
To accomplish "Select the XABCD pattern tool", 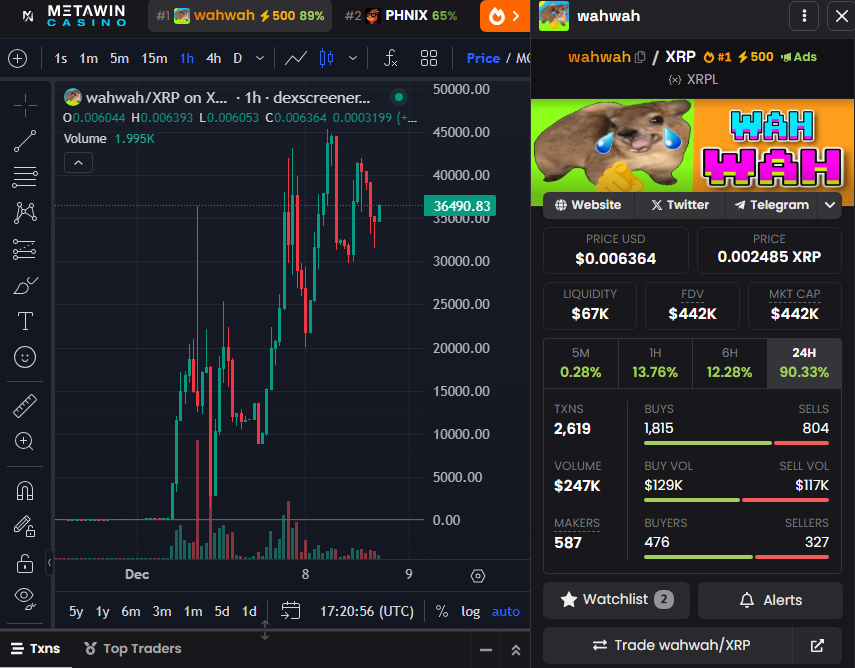I will click(25, 213).
